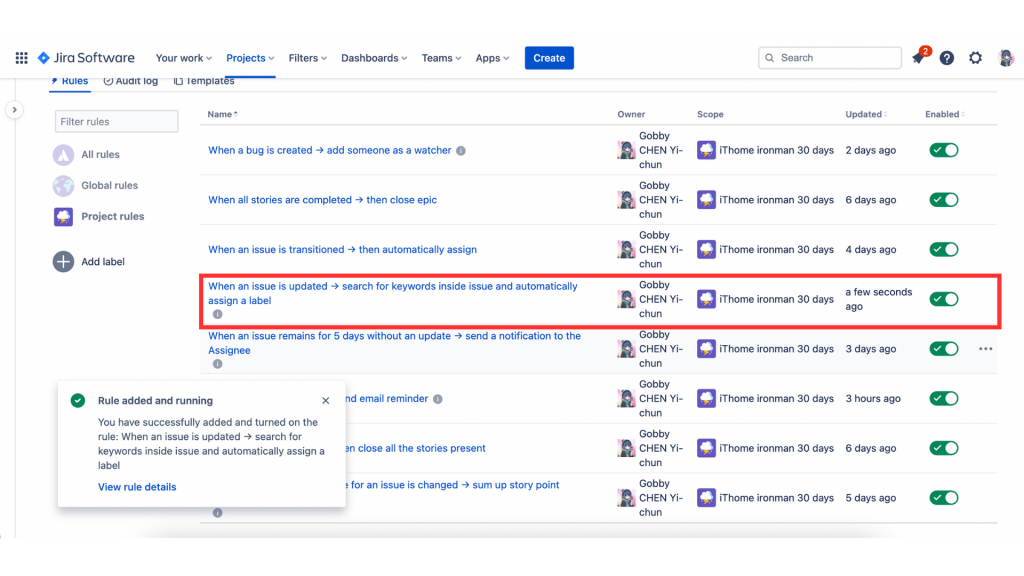This screenshot has width=1024, height=576.
Task: Click info icon beside the watcher rule
Action: tap(461, 151)
